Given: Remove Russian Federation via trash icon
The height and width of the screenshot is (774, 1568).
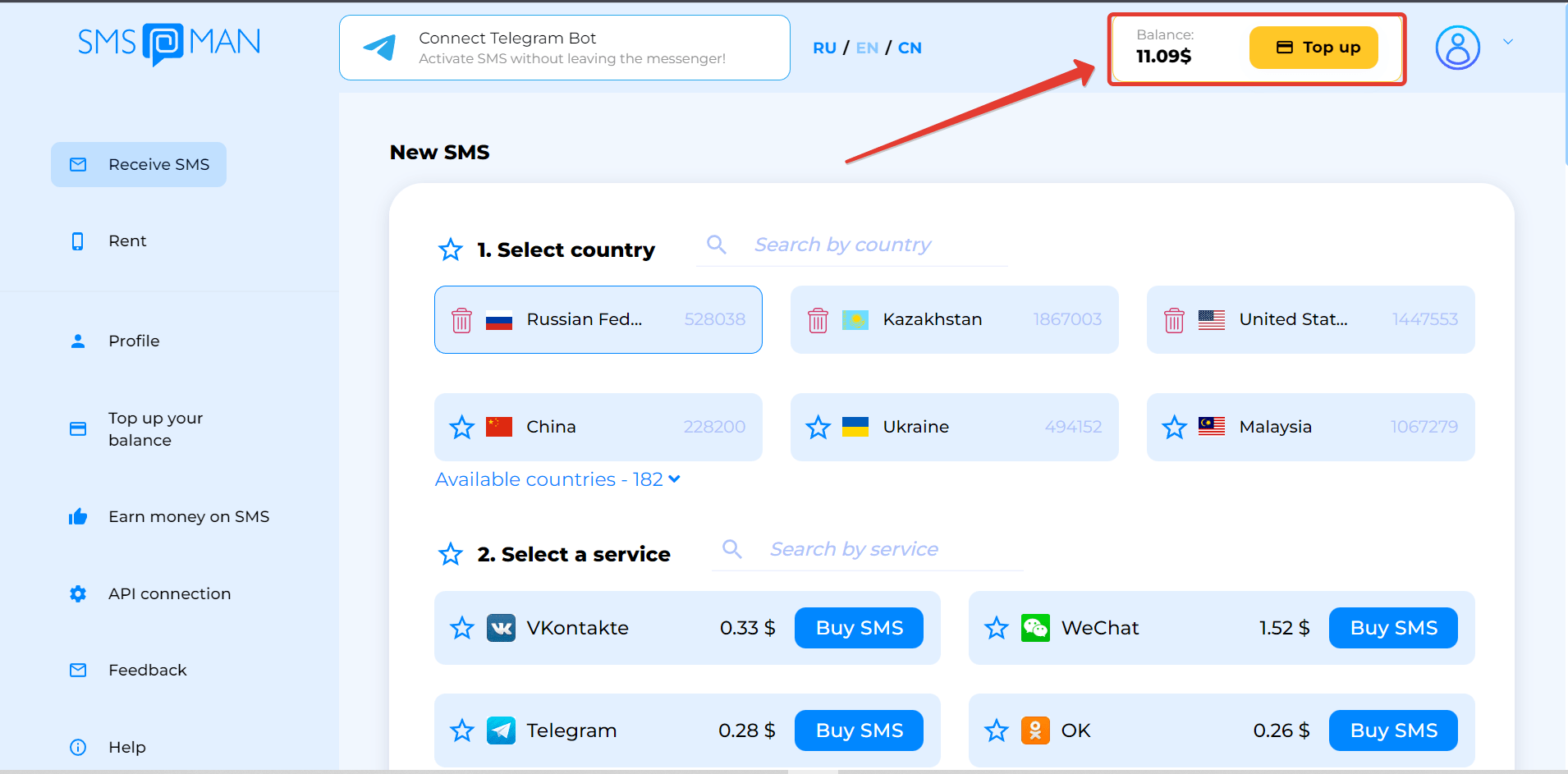Looking at the screenshot, I should (x=462, y=320).
